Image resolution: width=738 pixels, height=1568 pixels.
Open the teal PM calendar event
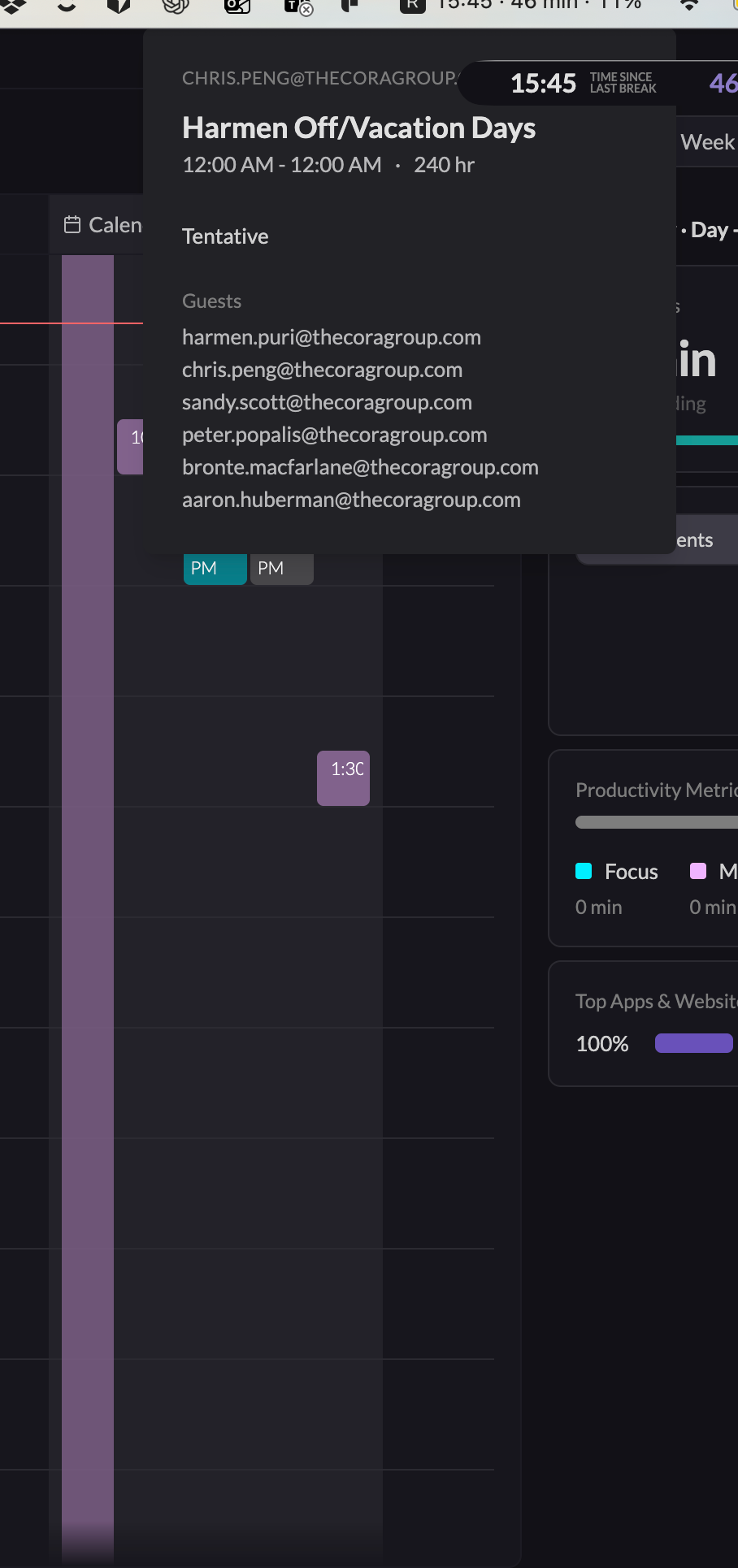click(x=215, y=569)
